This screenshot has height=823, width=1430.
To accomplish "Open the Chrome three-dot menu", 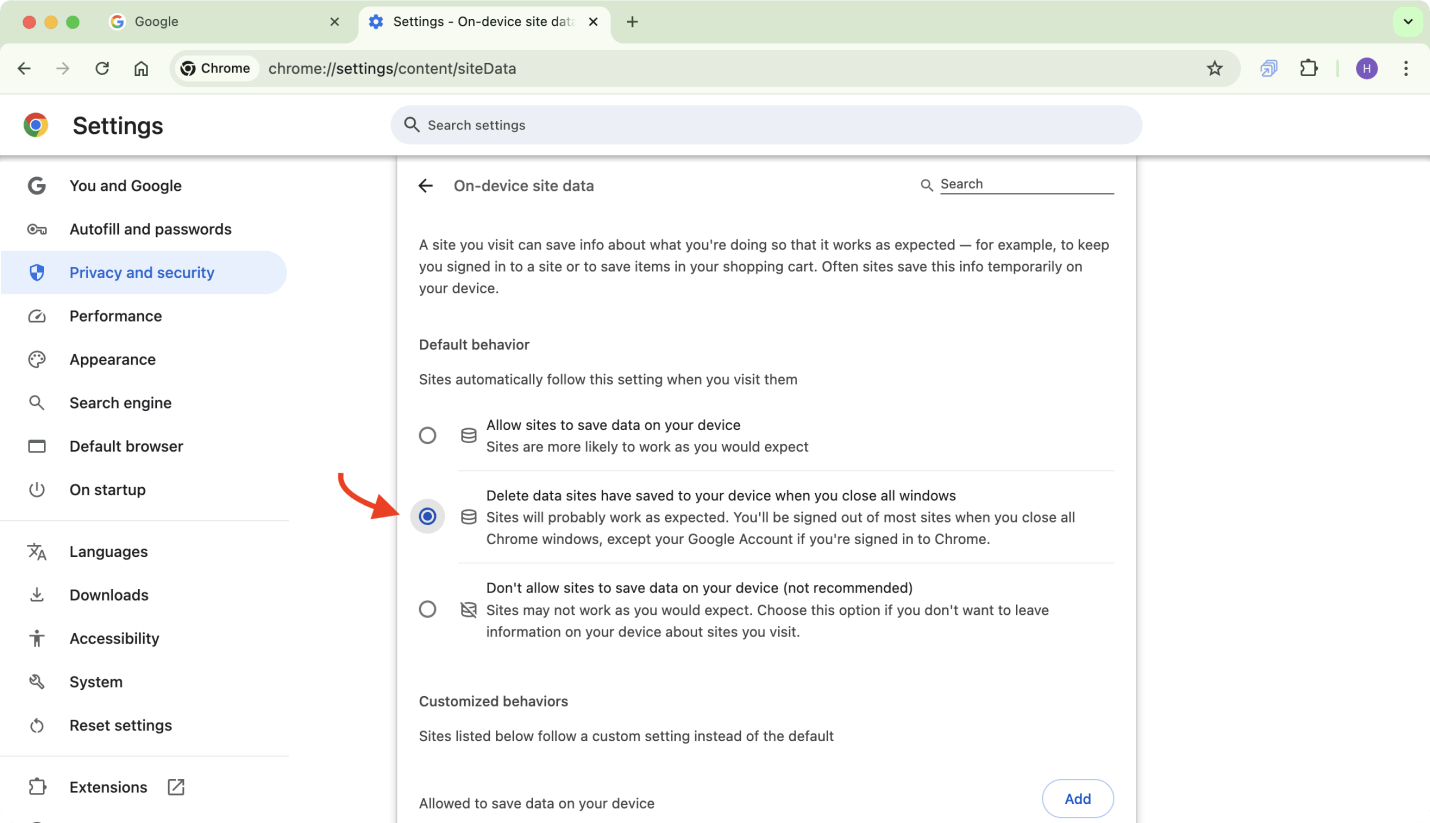I will (x=1406, y=69).
